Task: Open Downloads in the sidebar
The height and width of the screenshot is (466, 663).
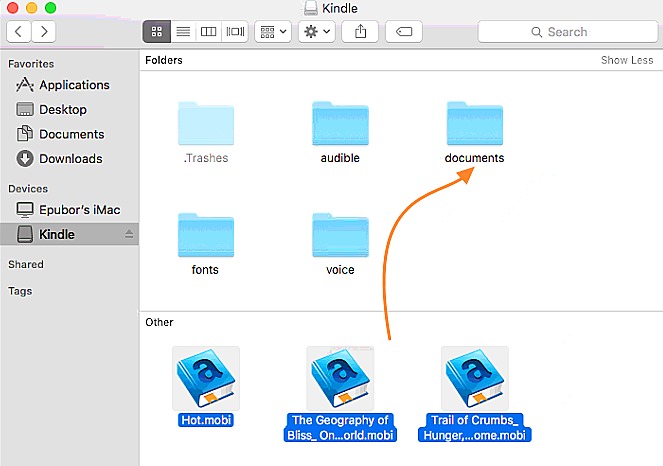Action: [x=70, y=159]
